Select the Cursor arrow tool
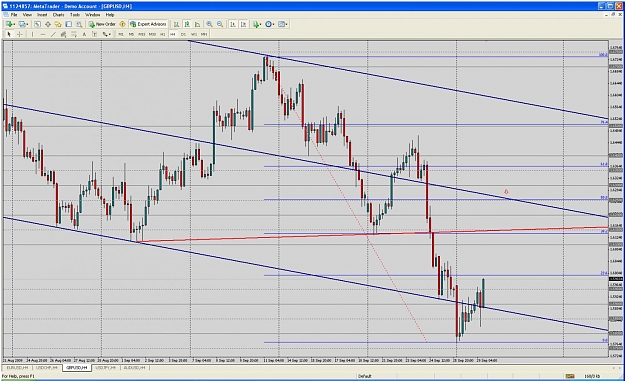The width and height of the screenshot is (625, 381). pyautogui.click(x=9, y=34)
